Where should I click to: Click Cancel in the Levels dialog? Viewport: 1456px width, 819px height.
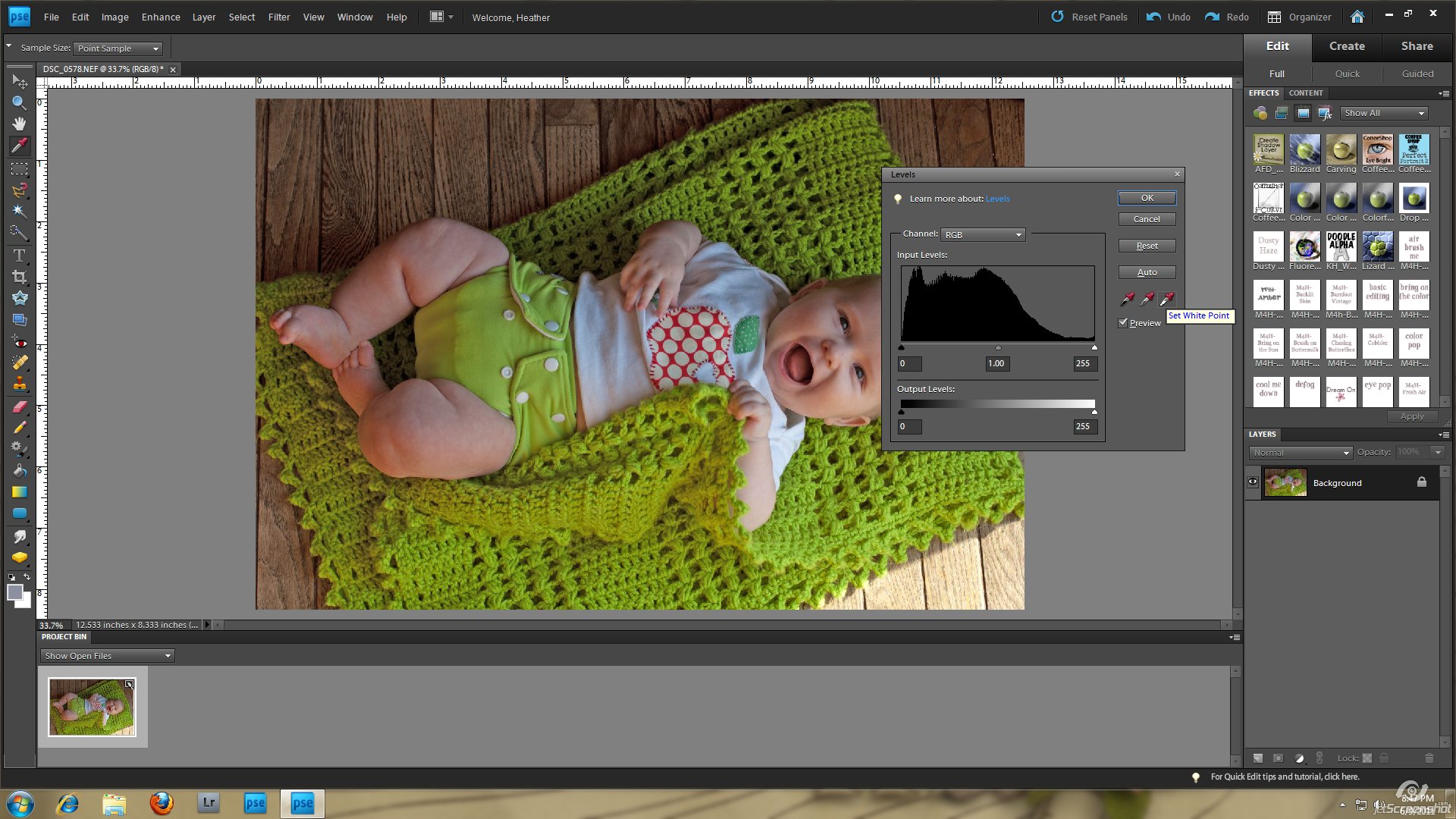[1147, 219]
